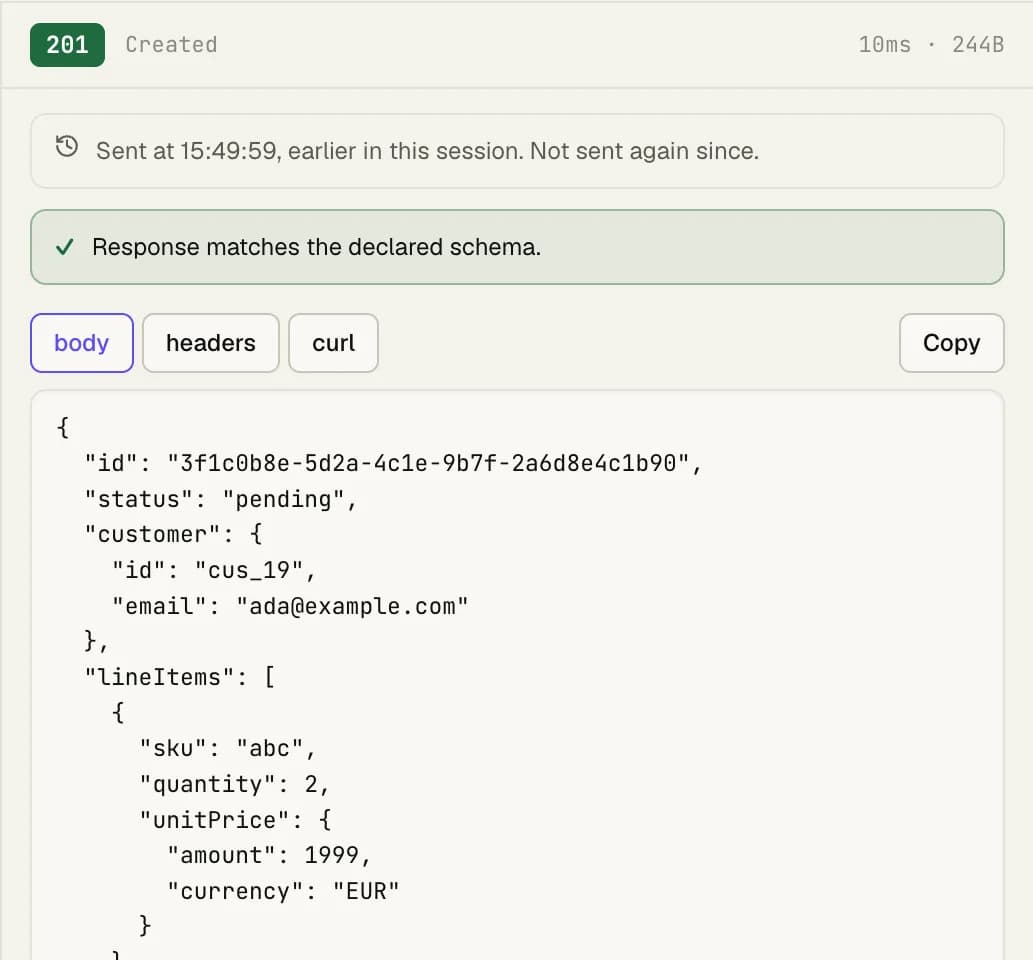Viewport: 1033px width, 960px height.
Task: Click the "lineItems": [ line
Action: (180, 677)
